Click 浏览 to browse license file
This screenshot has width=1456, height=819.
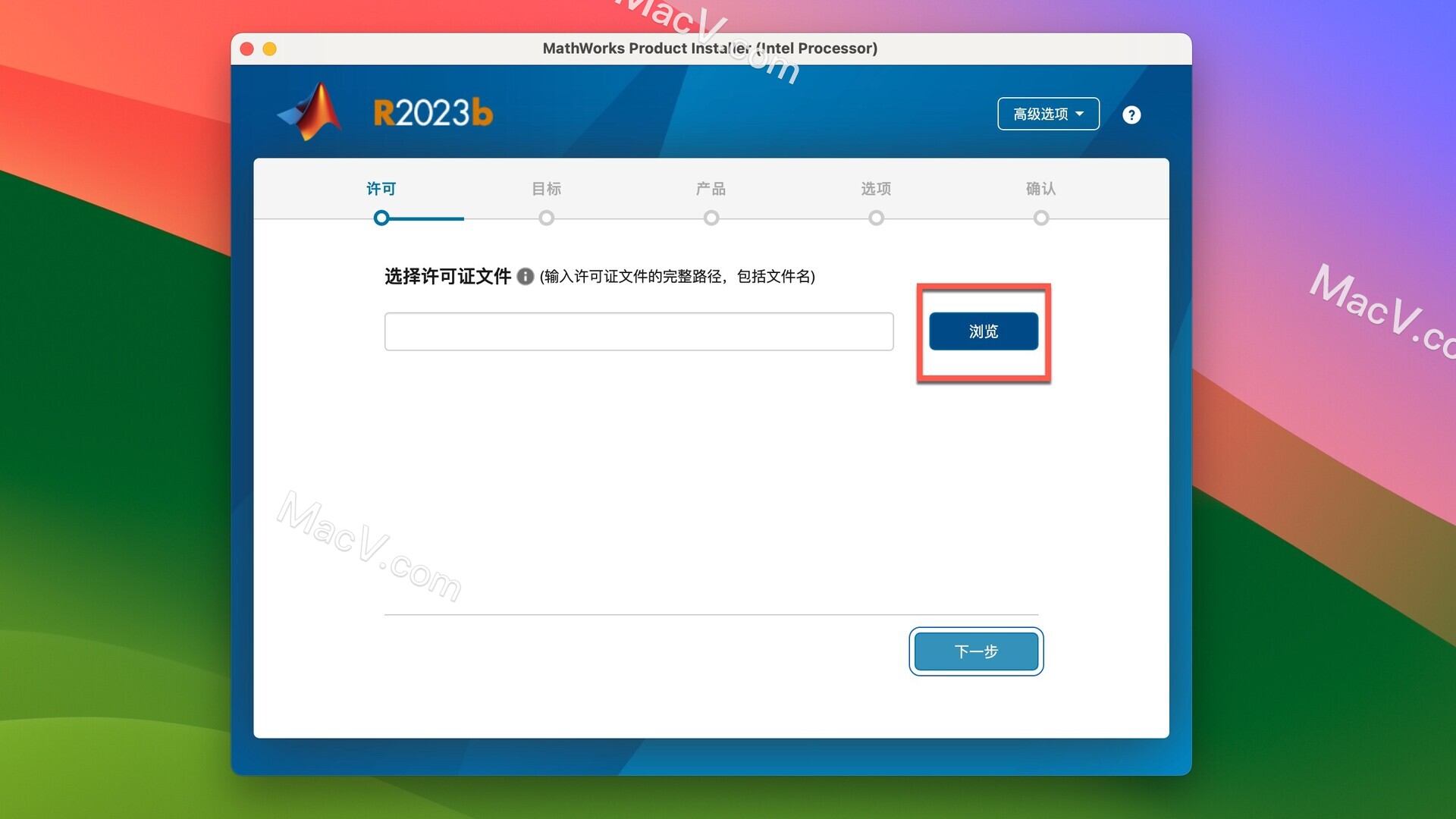tap(983, 331)
